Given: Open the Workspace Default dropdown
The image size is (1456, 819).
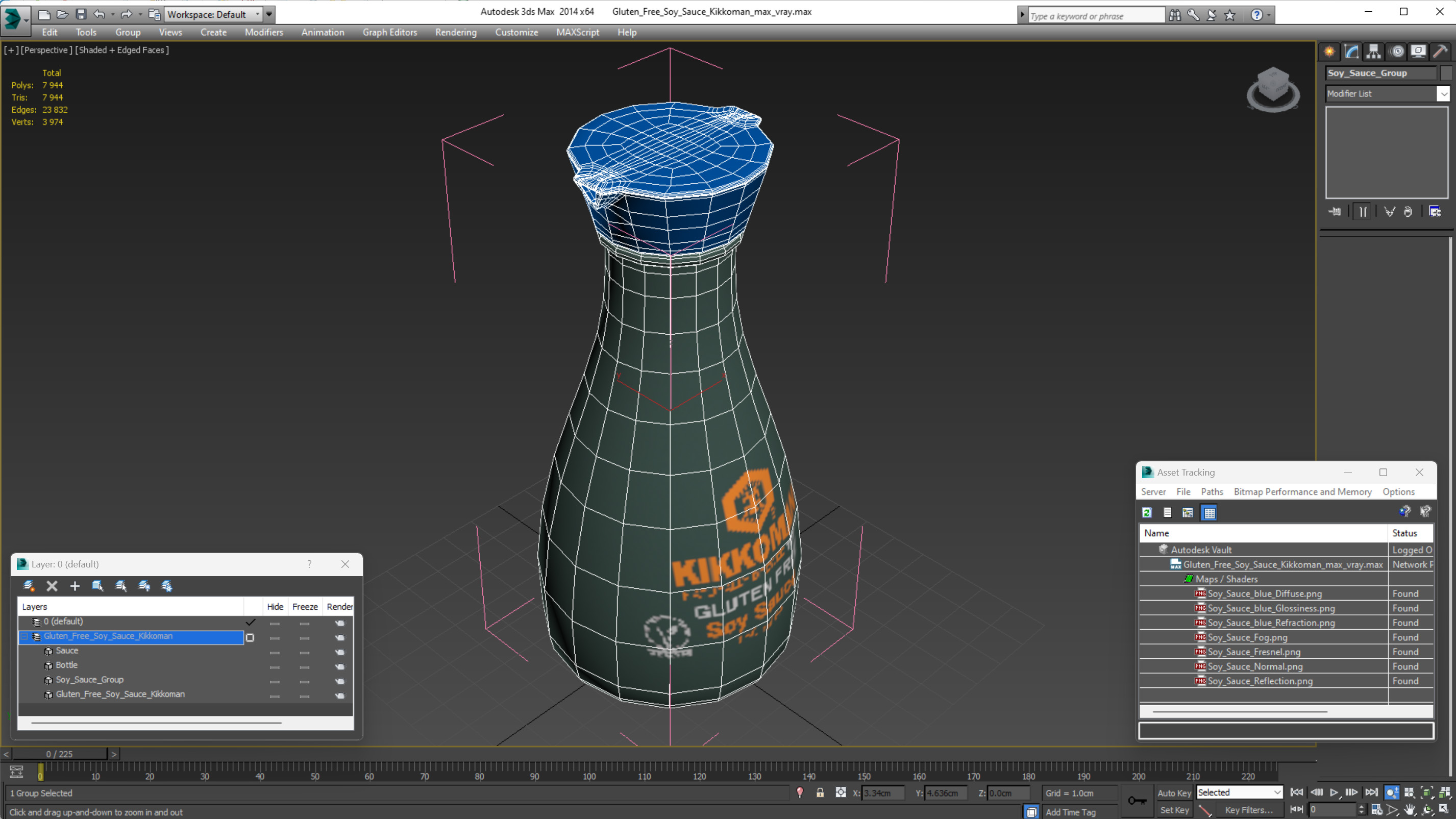Looking at the screenshot, I should [x=214, y=14].
